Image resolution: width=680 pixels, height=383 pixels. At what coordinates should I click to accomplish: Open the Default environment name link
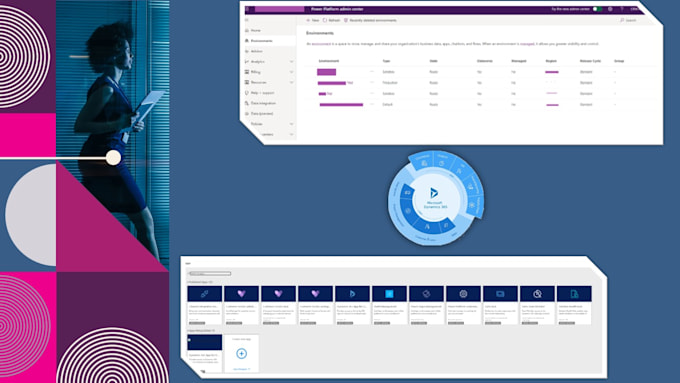(341, 105)
